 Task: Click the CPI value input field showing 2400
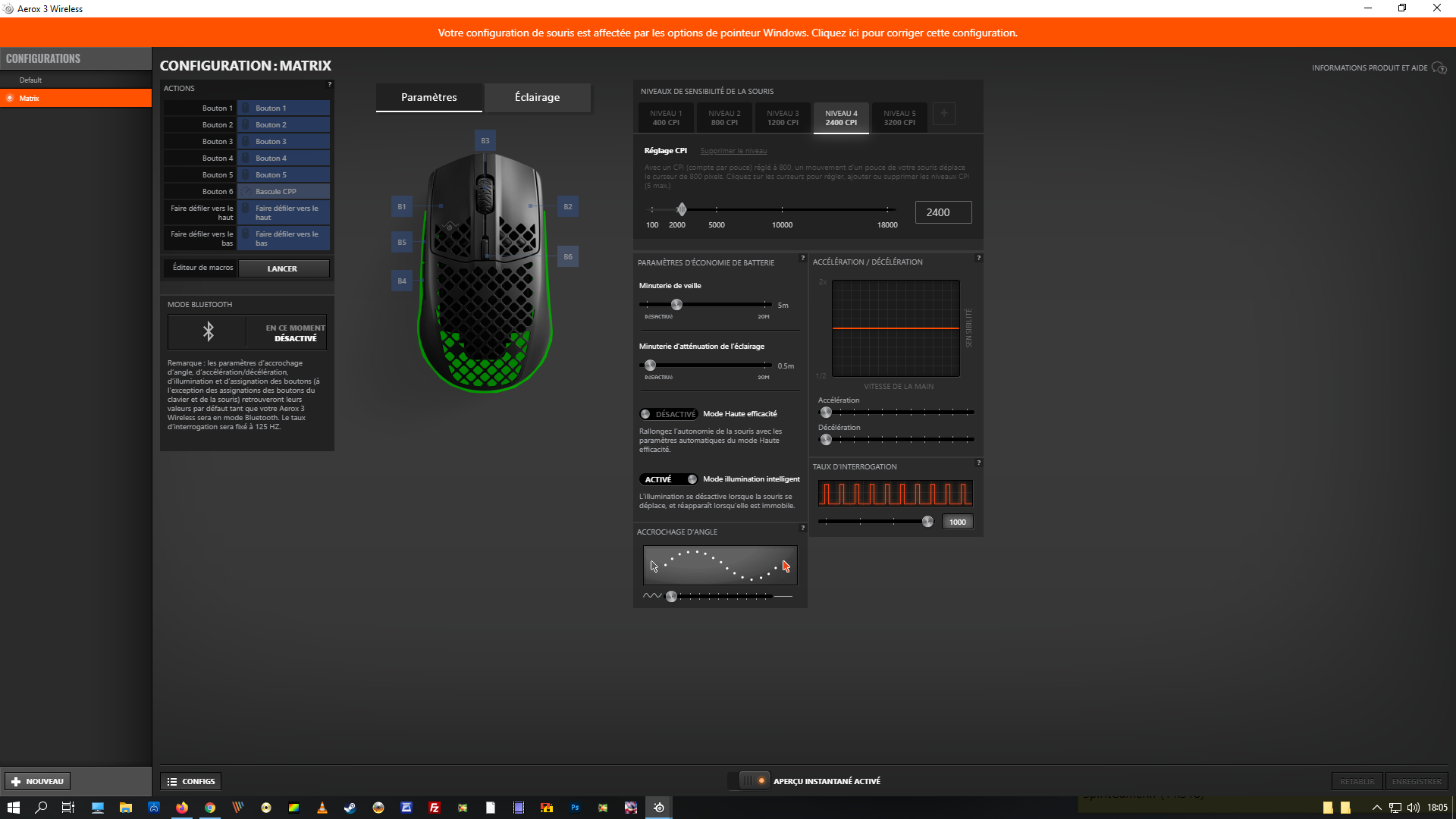(x=943, y=212)
